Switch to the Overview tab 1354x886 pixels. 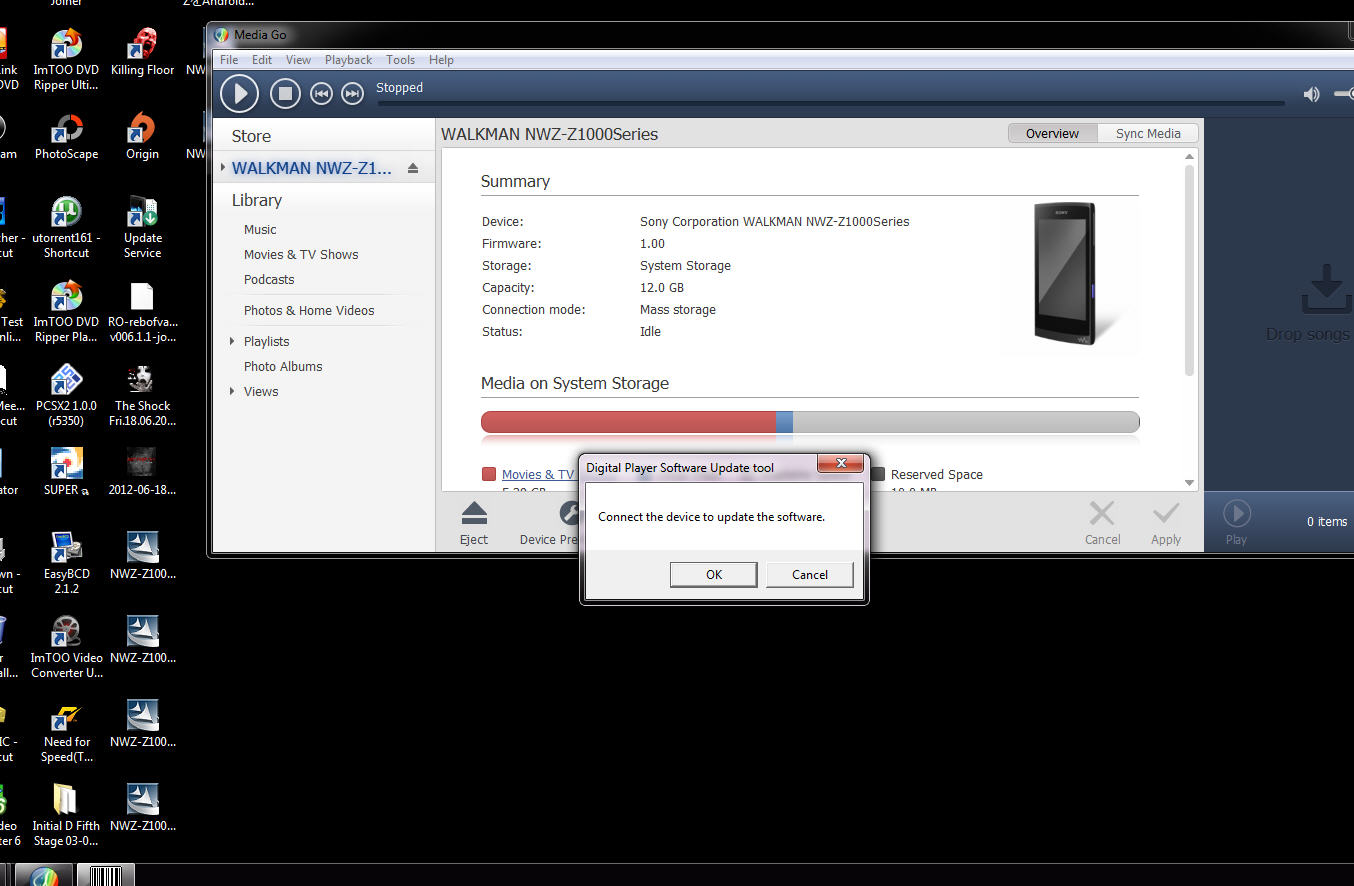point(1052,133)
